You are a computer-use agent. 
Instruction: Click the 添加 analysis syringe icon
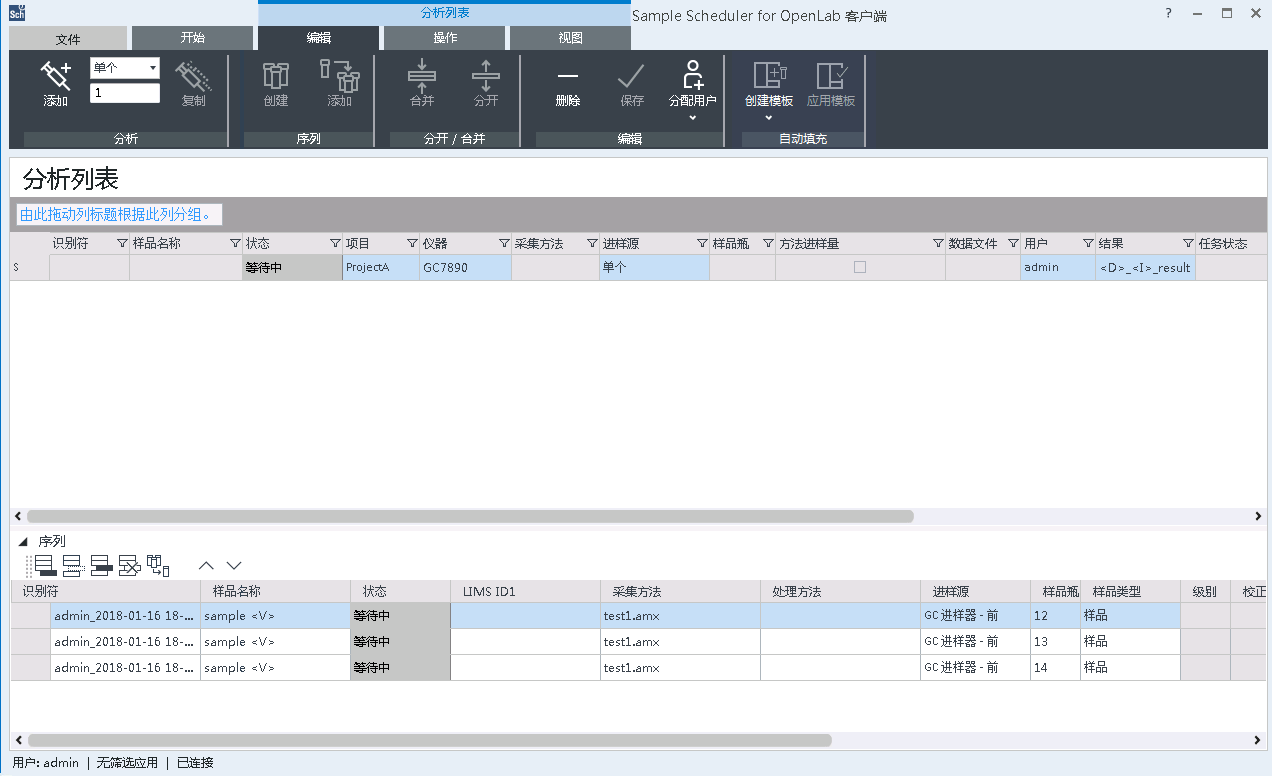55,75
